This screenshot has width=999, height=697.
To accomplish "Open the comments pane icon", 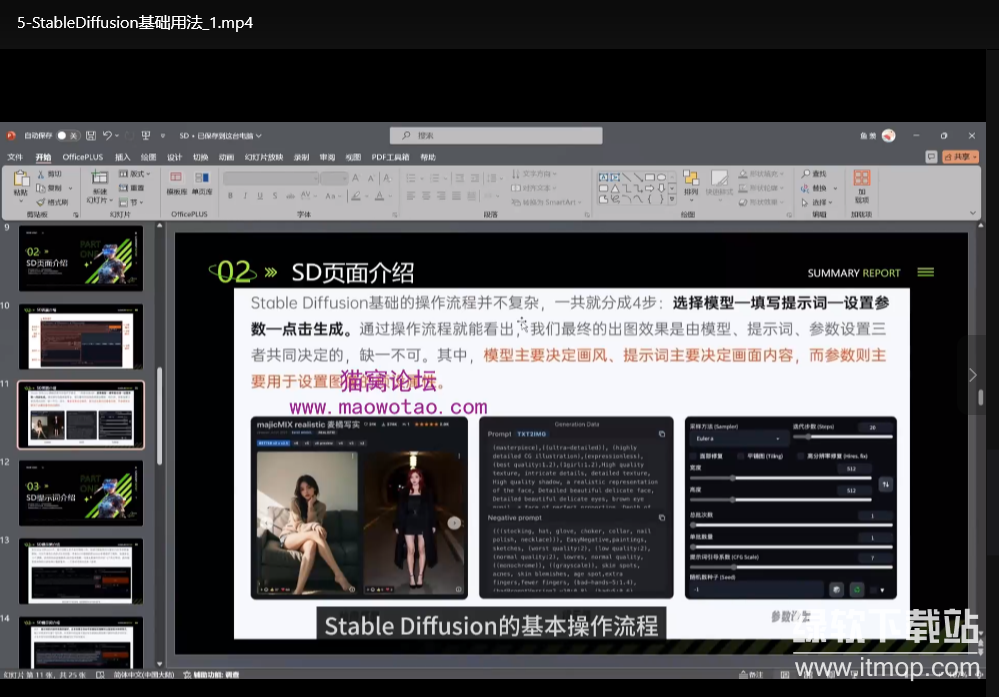I will 931,157.
